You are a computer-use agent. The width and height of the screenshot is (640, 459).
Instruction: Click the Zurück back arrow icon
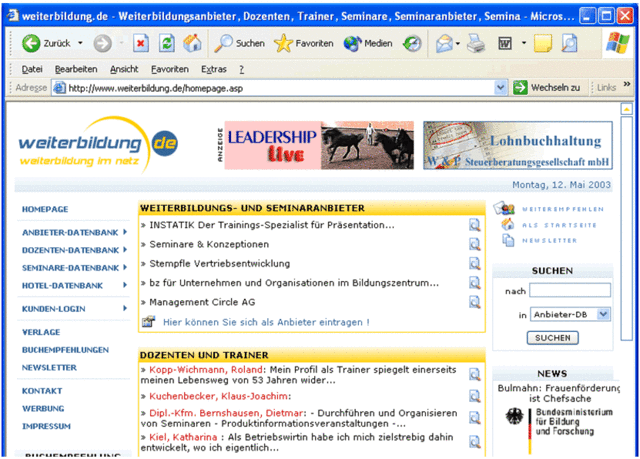click(x=31, y=43)
